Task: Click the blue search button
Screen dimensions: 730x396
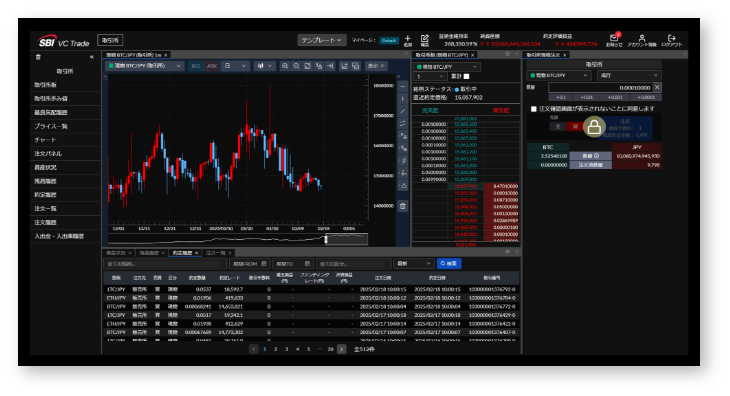Action: (449, 263)
